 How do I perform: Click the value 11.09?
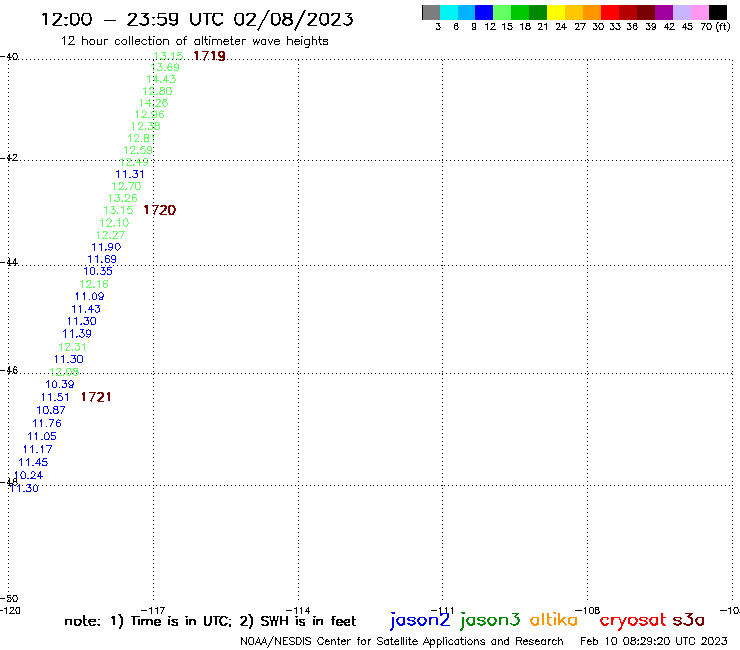90,296
